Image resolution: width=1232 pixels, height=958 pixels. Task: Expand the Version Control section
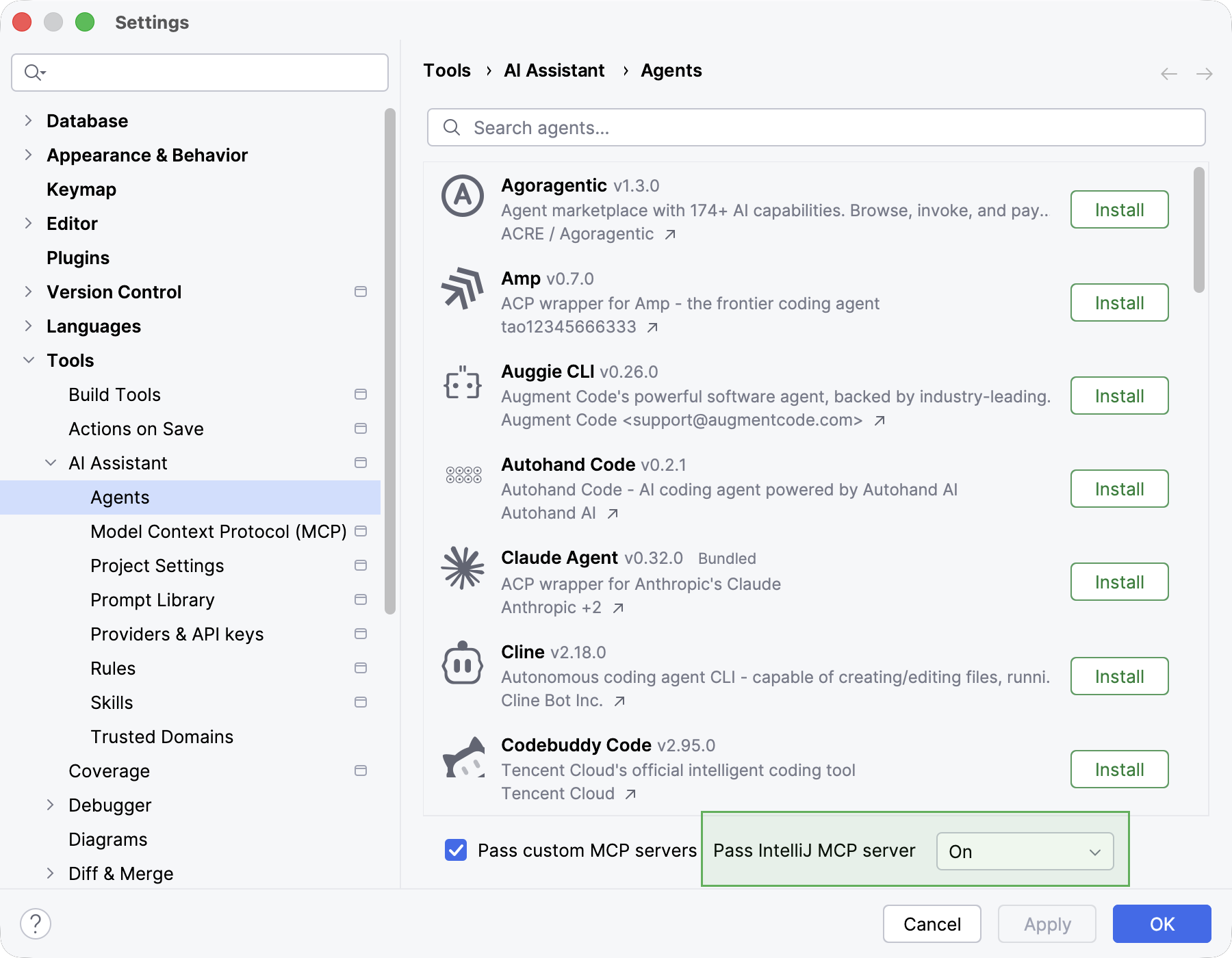point(28,292)
